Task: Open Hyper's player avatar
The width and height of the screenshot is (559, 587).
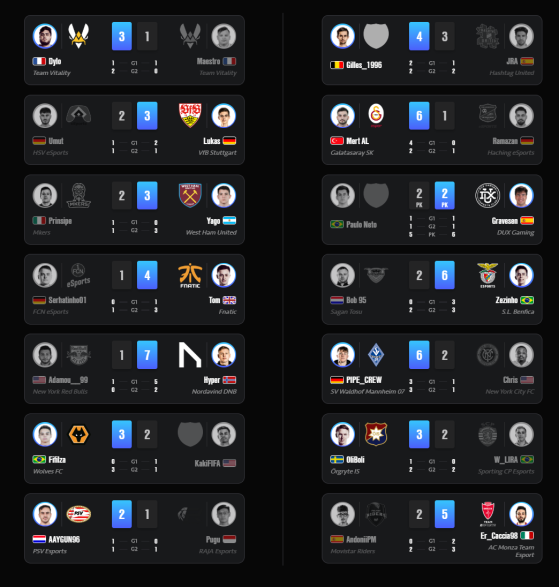Action: click(224, 355)
